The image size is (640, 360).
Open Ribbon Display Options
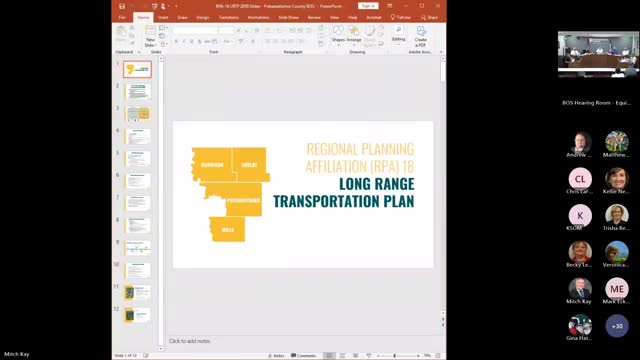tap(390, 6)
